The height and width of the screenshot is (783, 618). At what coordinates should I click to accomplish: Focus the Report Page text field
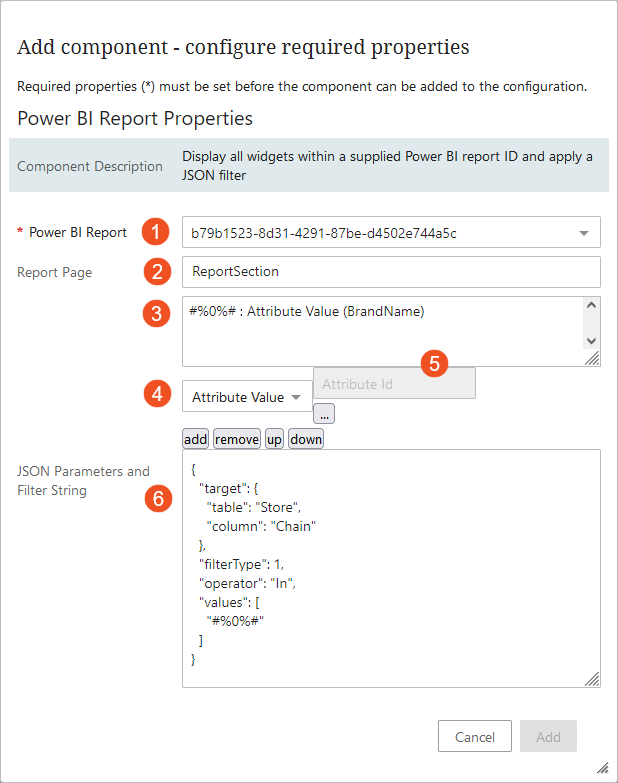(390, 271)
